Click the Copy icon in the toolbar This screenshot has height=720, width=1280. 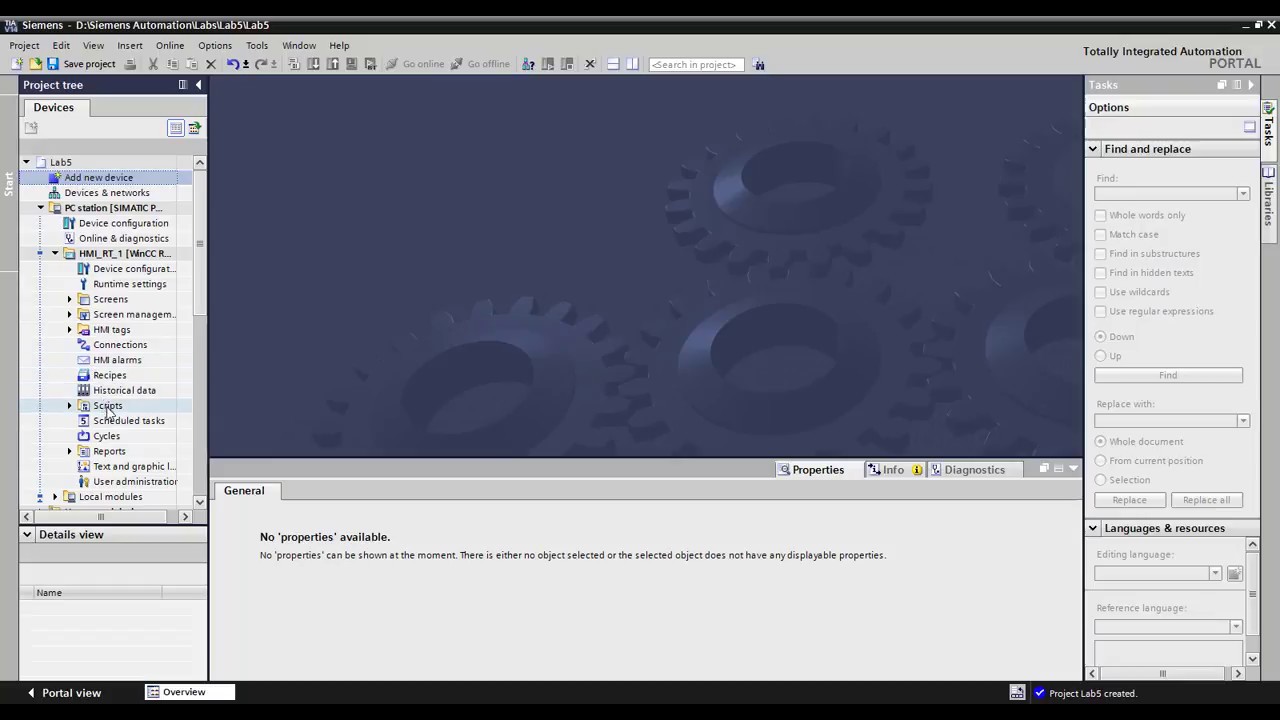(172, 64)
